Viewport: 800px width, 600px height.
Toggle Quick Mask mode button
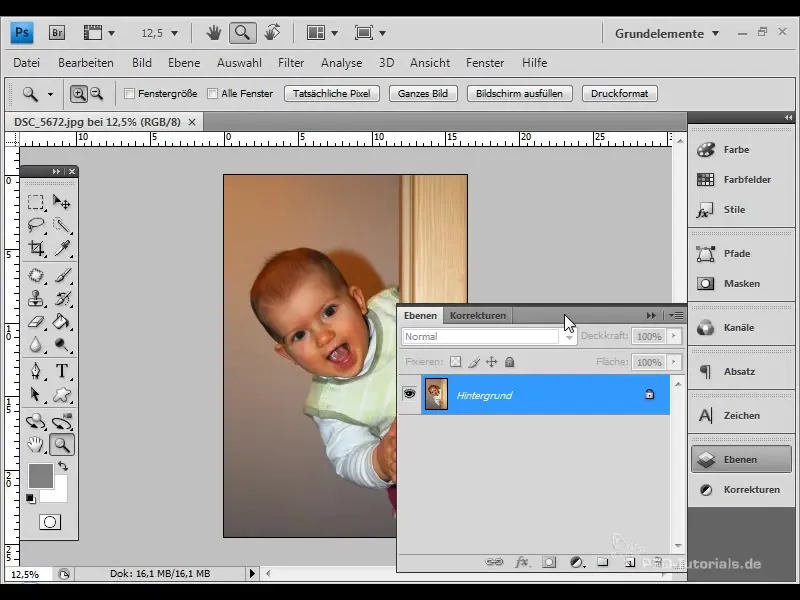point(49,522)
